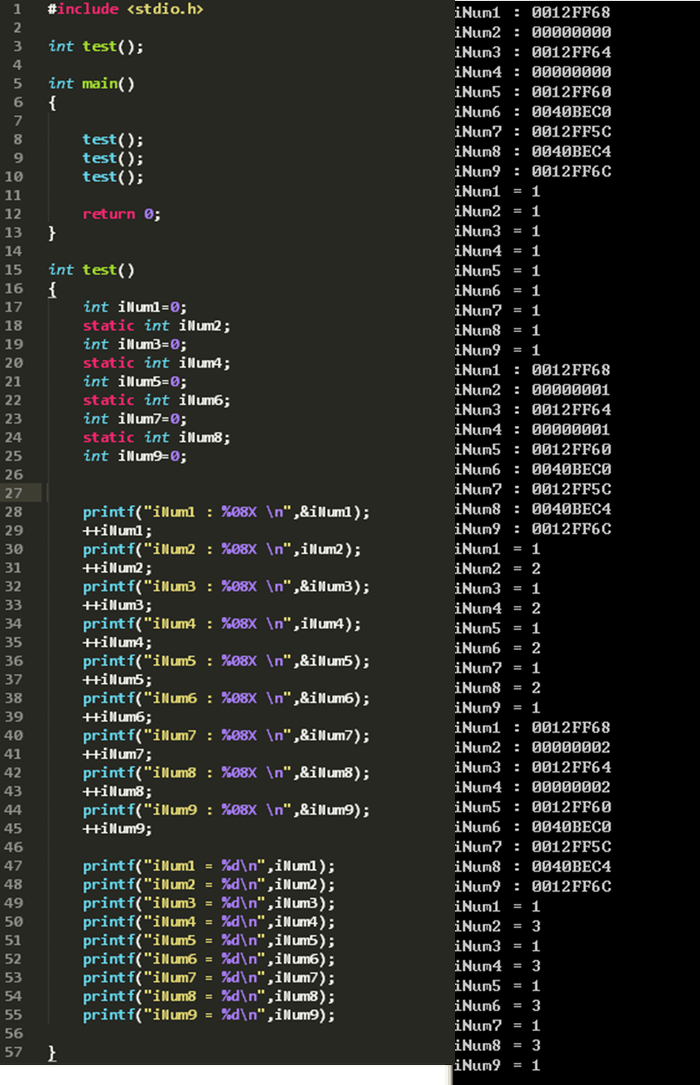
Task: Click the printf "iNum9 = %d\n" line
Action: pyautogui.click(x=209, y=1016)
